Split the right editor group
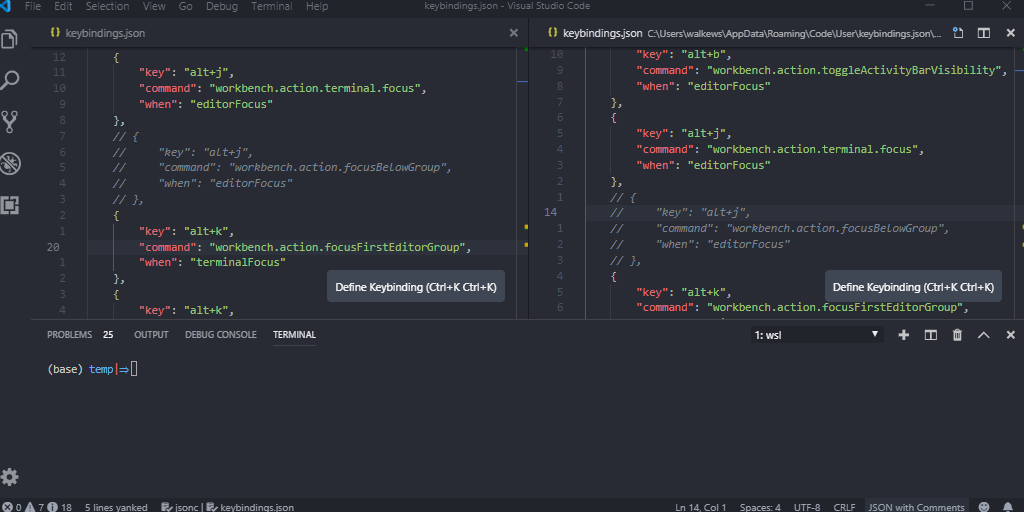Viewport: 1024px width, 512px height. [984, 33]
